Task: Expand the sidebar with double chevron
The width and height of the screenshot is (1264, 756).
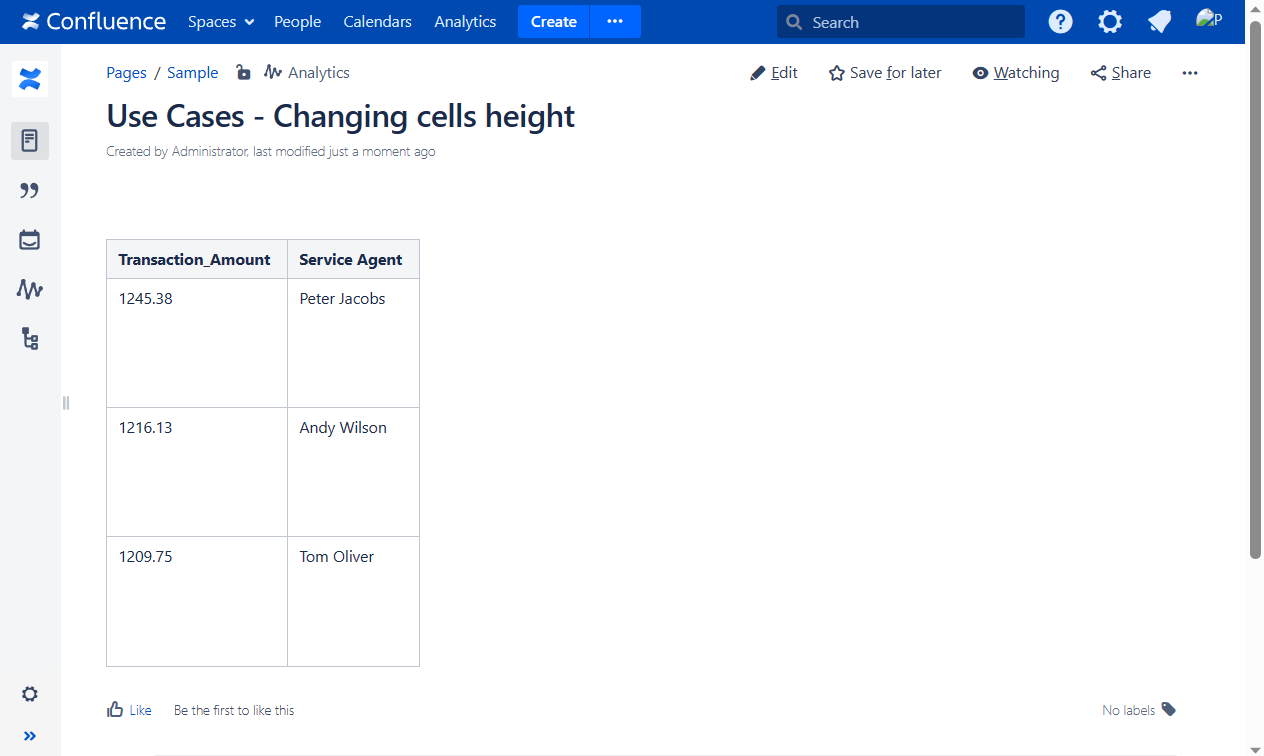Action: (x=30, y=736)
